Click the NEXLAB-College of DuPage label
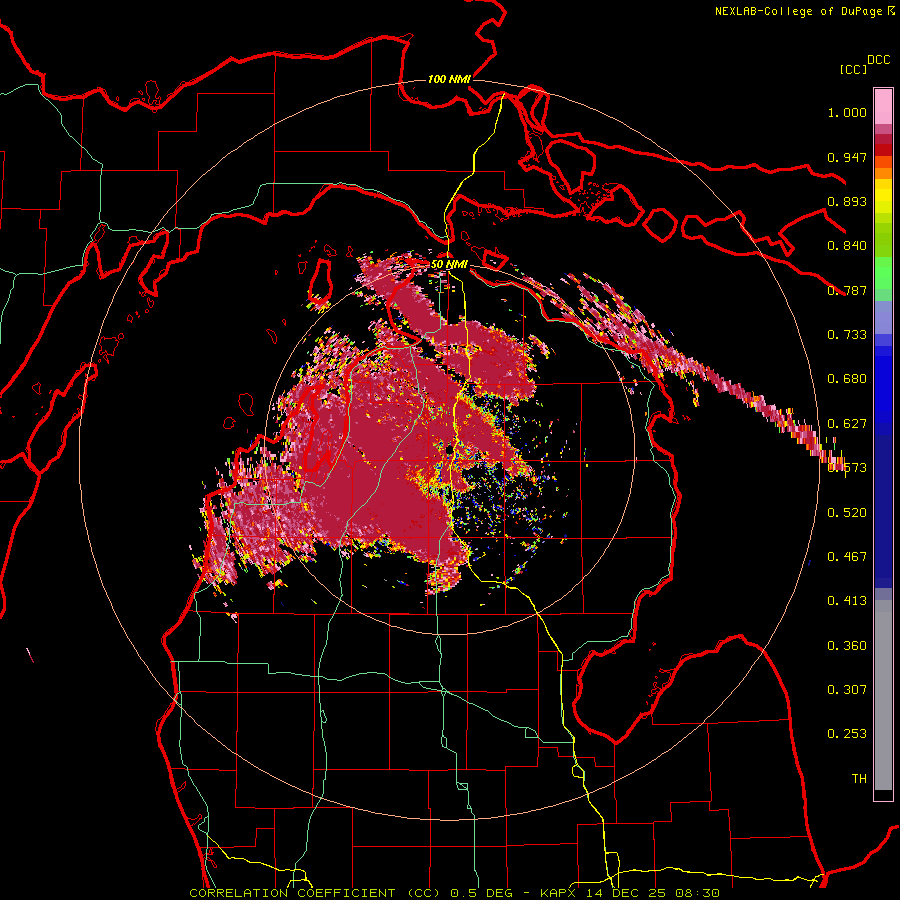This screenshot has width=900, height=900. point(798,11)
